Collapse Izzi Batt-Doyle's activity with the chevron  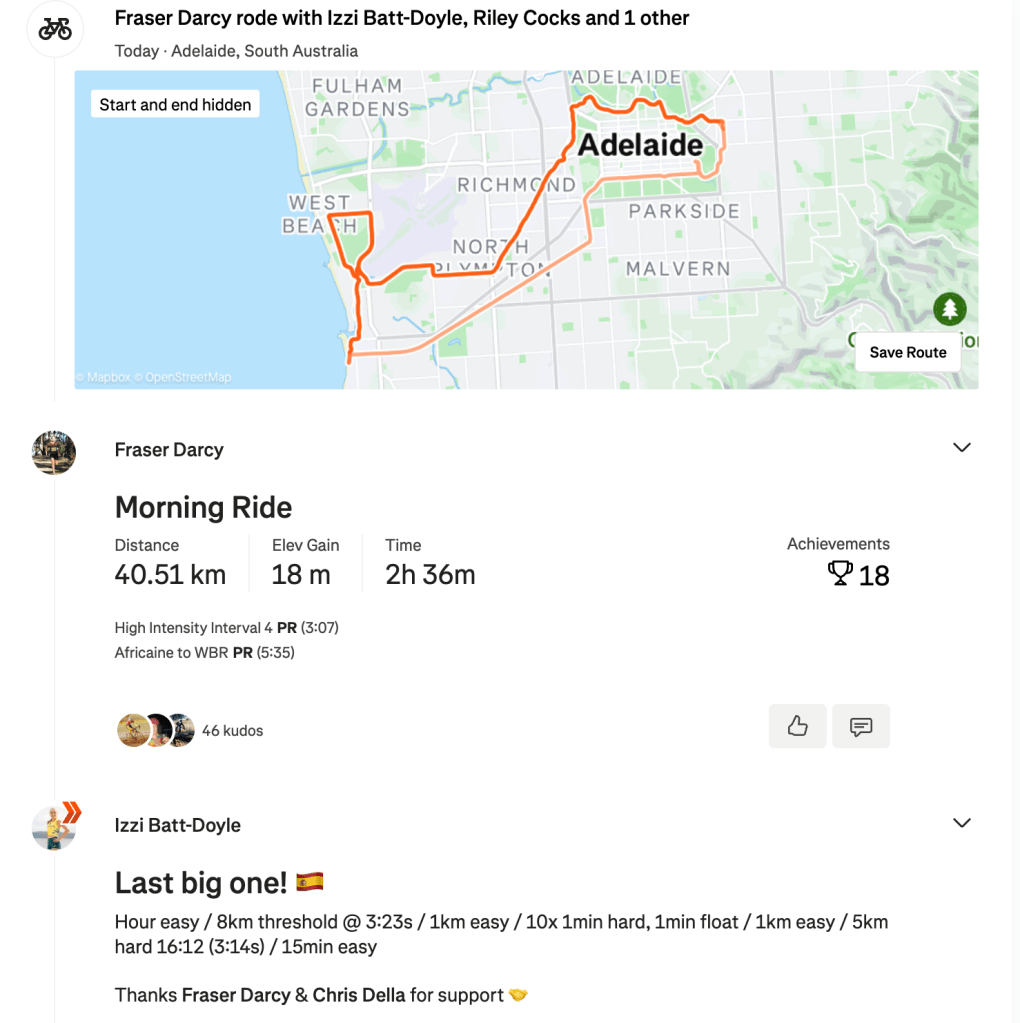click(x=961, y=823)
